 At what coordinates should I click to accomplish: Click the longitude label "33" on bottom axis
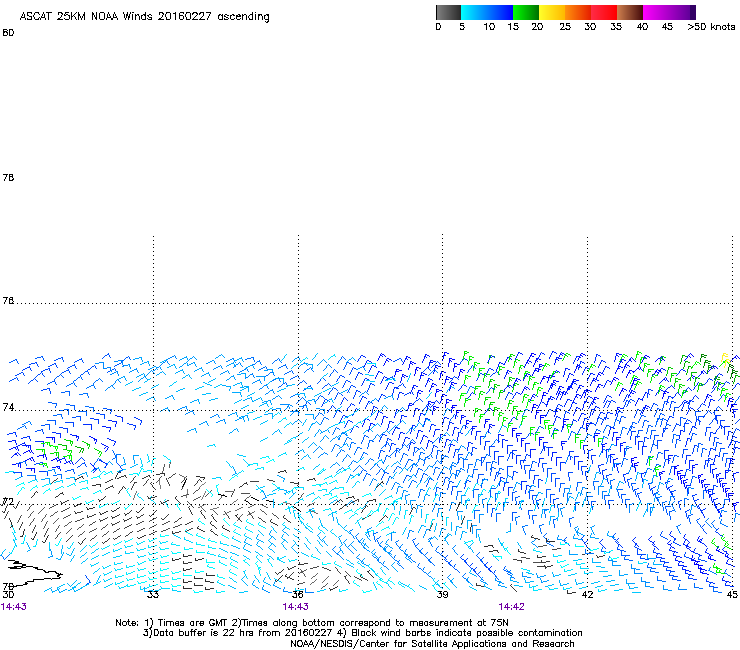(x=153, y=595)
